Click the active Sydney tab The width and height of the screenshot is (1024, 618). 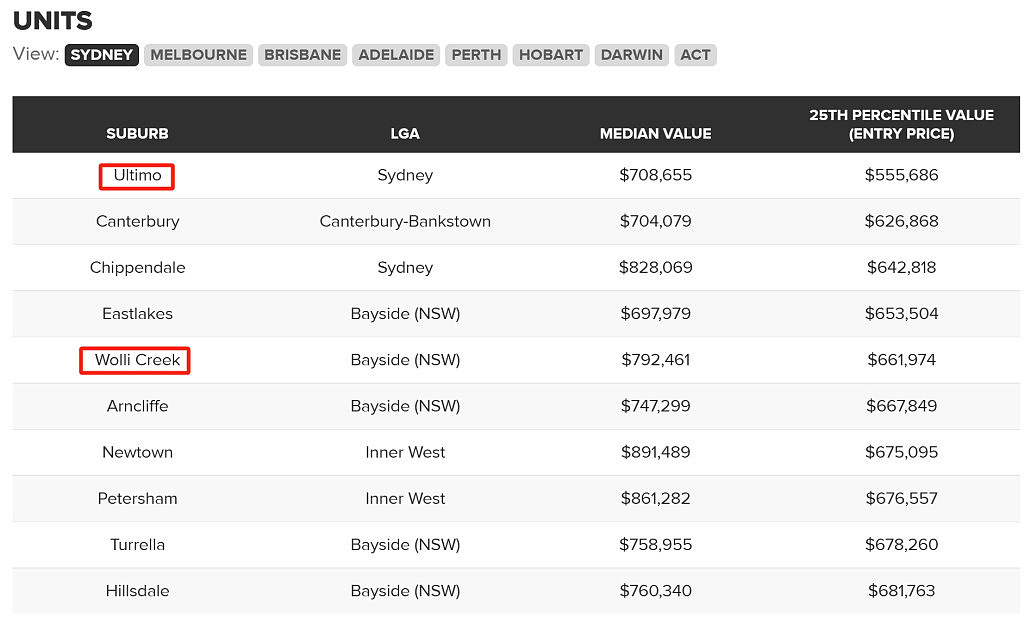tap(102, 55)
